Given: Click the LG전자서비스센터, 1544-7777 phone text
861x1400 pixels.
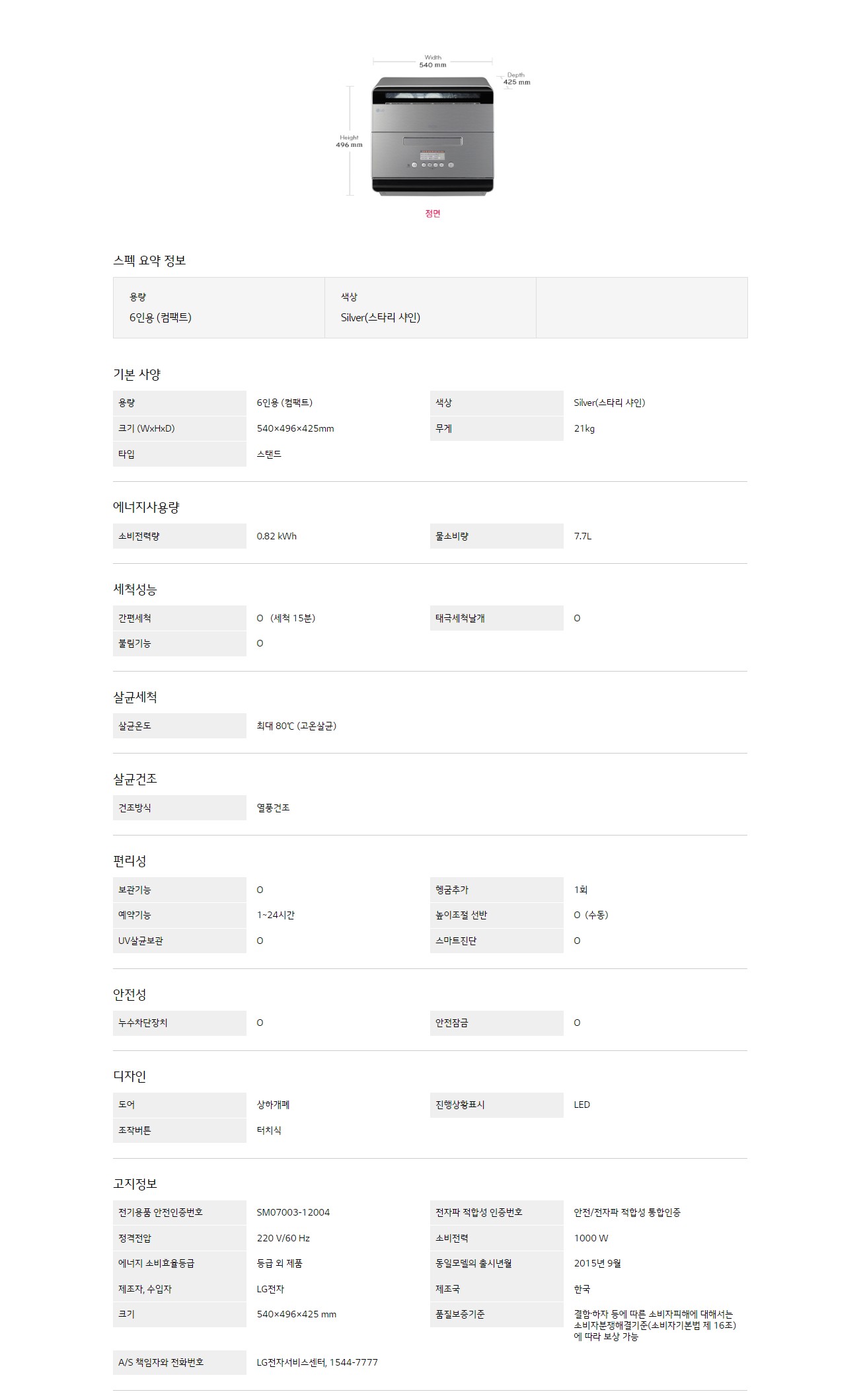Looking at the screenshot, I should (x=317, y=1362).
